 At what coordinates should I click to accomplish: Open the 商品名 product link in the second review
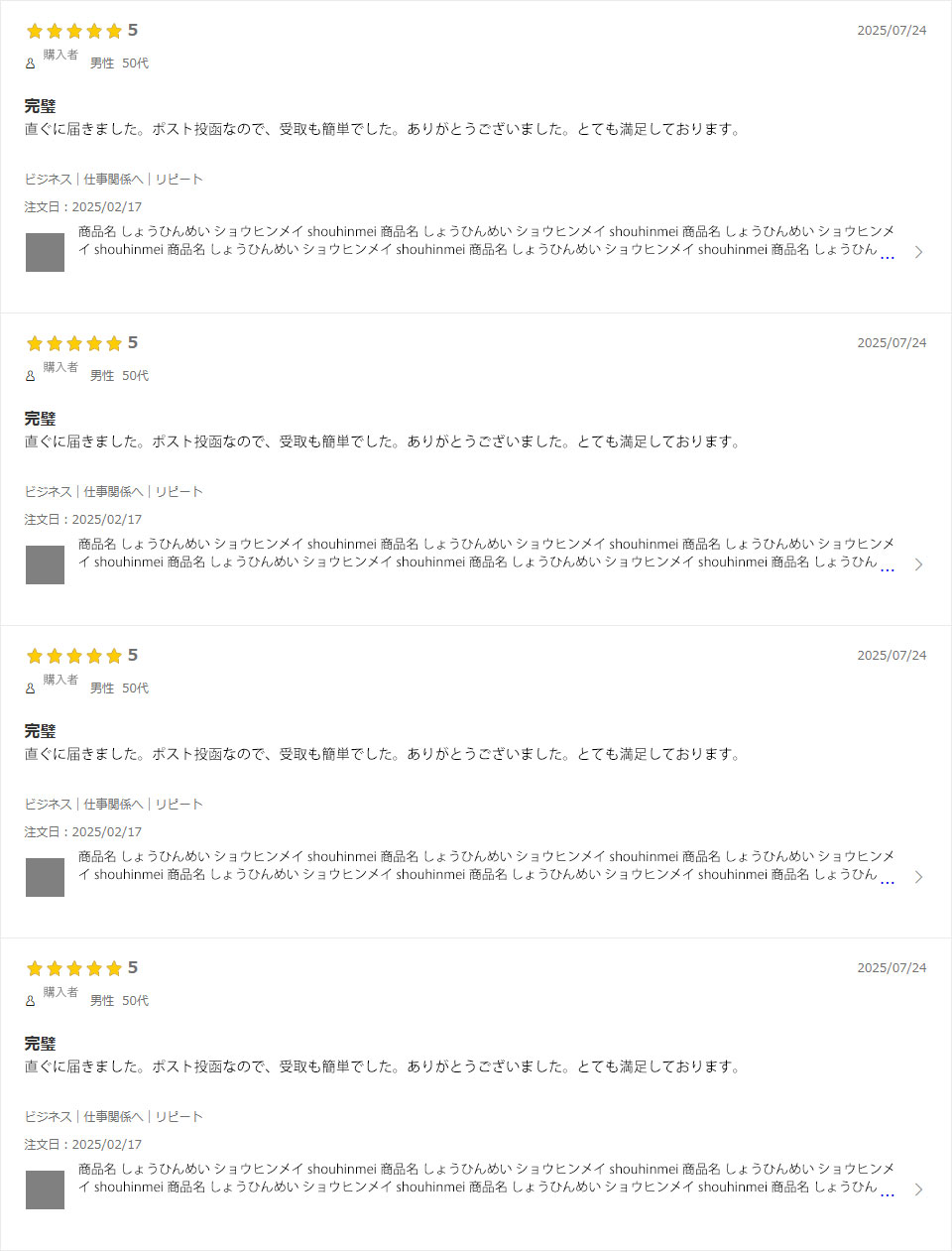coord(486,554)
